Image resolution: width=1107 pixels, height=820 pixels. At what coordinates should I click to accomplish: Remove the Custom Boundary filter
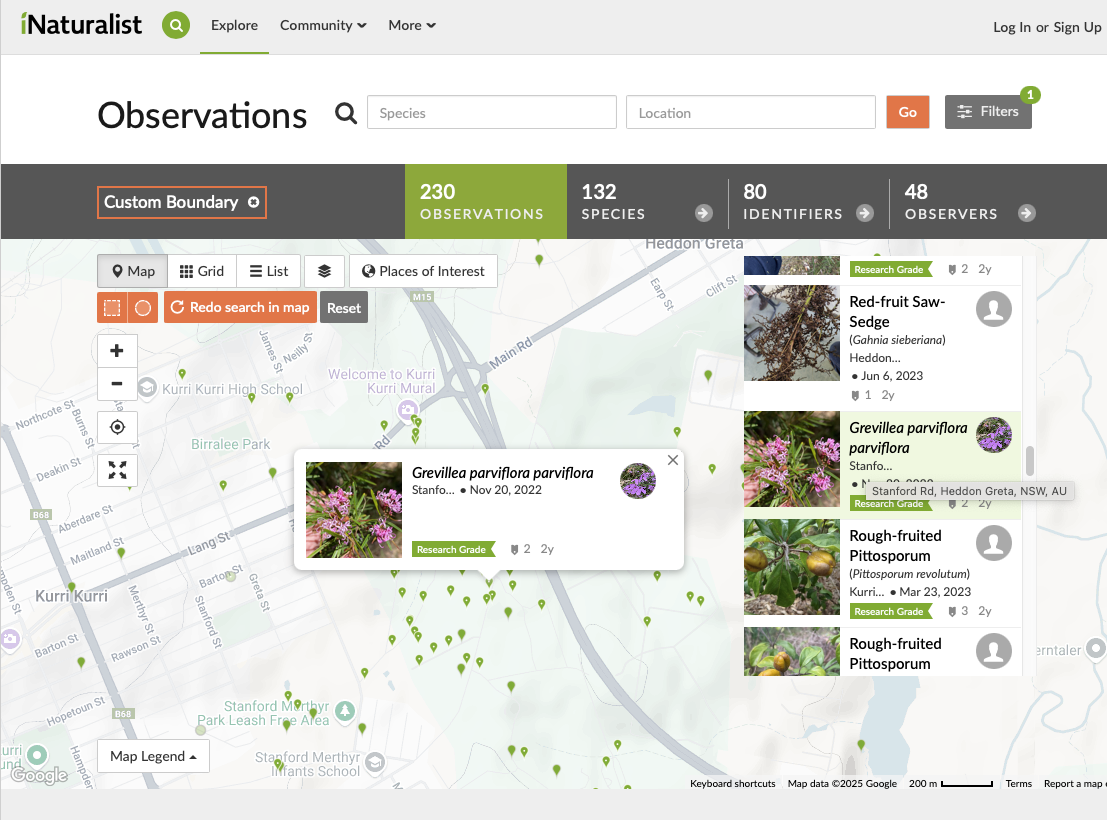click(x=254, y=202)
